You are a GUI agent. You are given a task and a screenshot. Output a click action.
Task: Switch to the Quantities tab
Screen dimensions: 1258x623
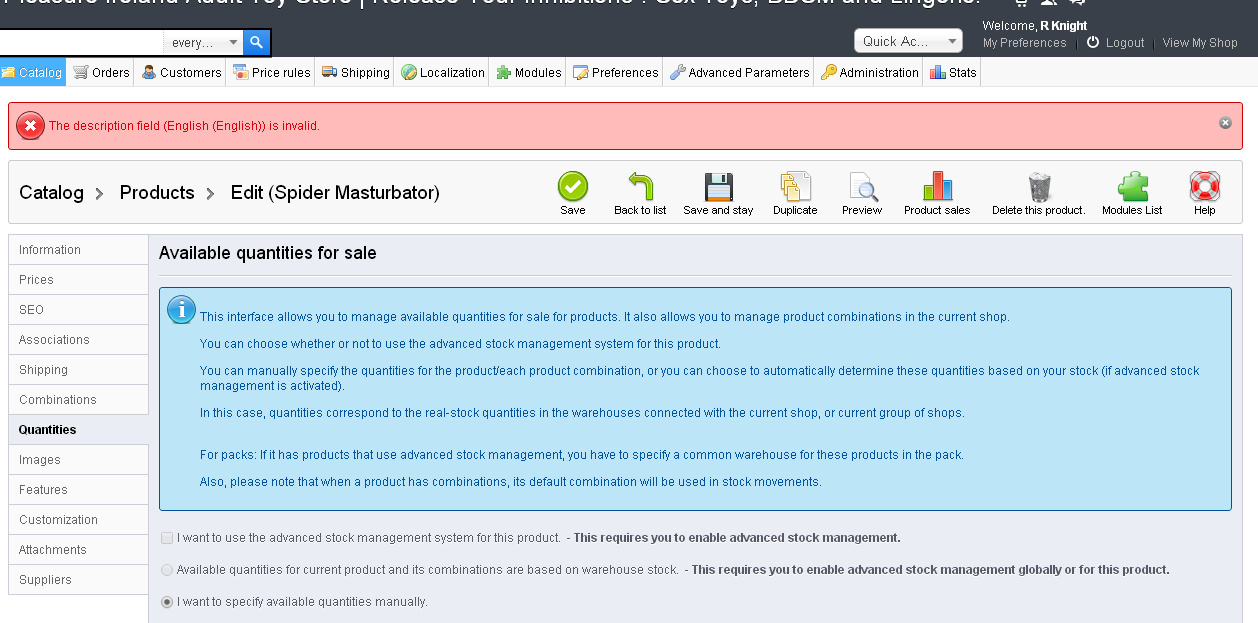click(x=78, y=430)
